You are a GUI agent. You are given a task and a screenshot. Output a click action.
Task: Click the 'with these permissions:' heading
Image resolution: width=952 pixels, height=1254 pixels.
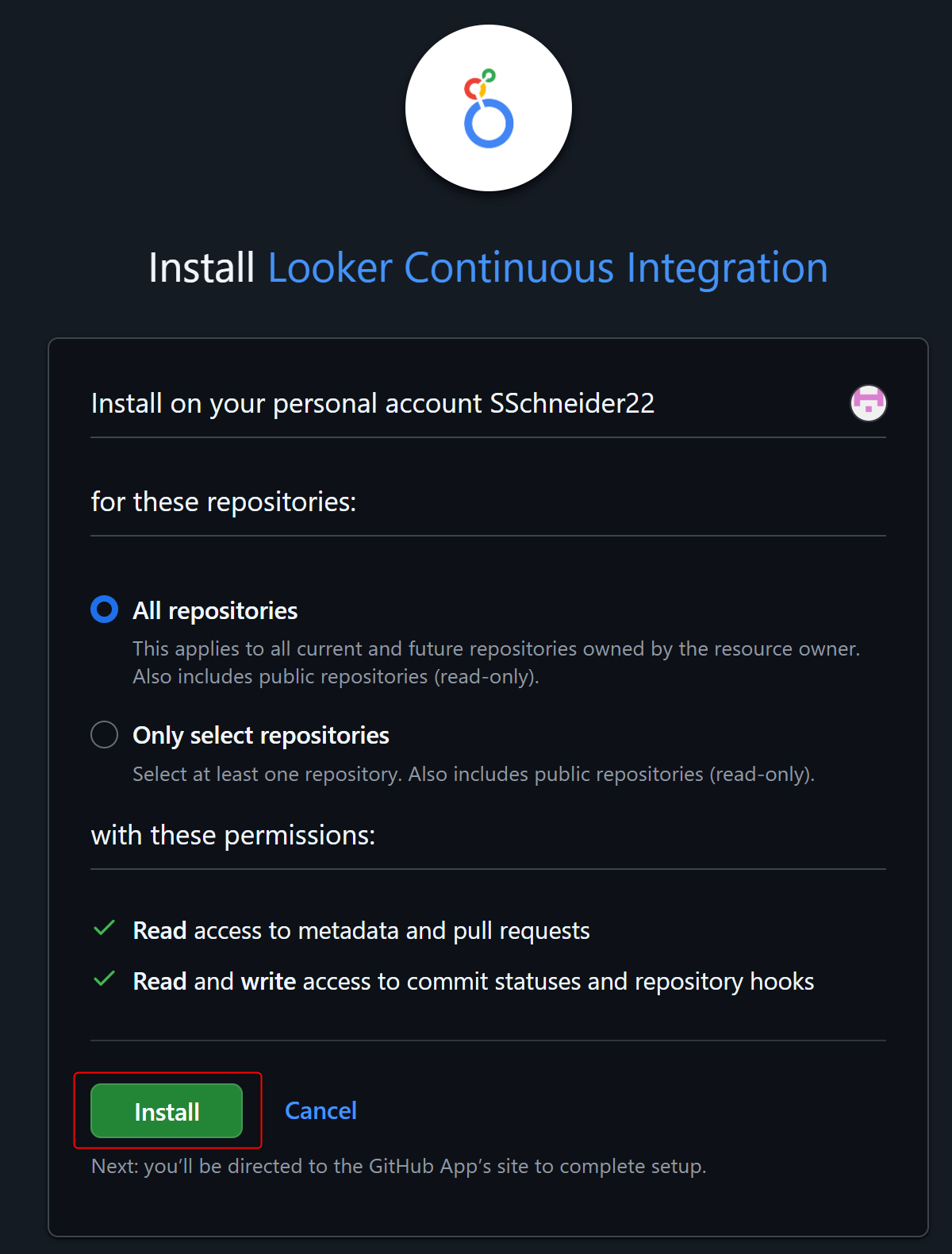tap(233, 835)
